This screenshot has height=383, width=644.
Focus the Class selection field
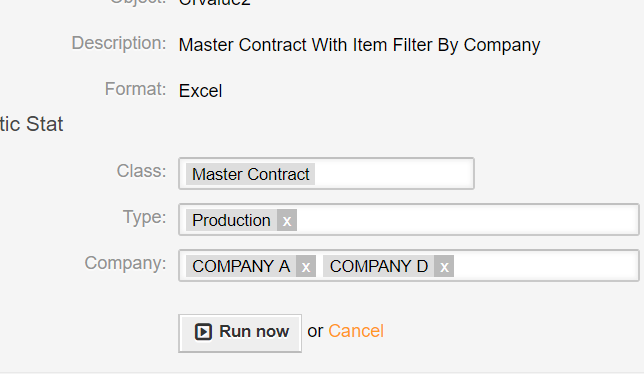point(327,174)
